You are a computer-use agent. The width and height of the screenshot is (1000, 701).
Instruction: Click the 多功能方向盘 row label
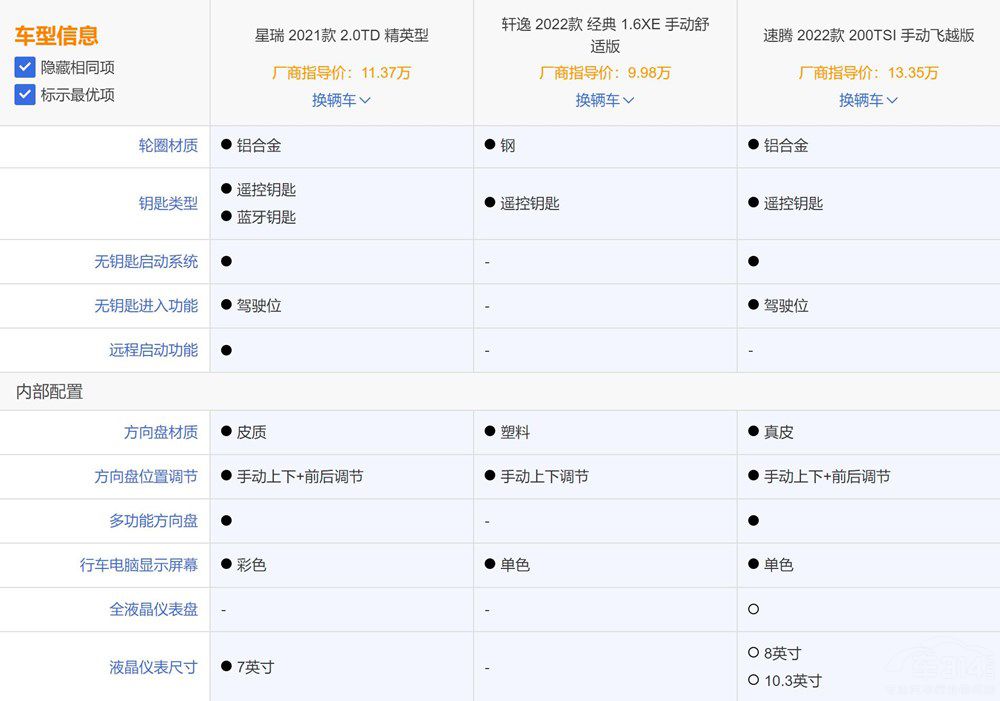click(153, 521)
